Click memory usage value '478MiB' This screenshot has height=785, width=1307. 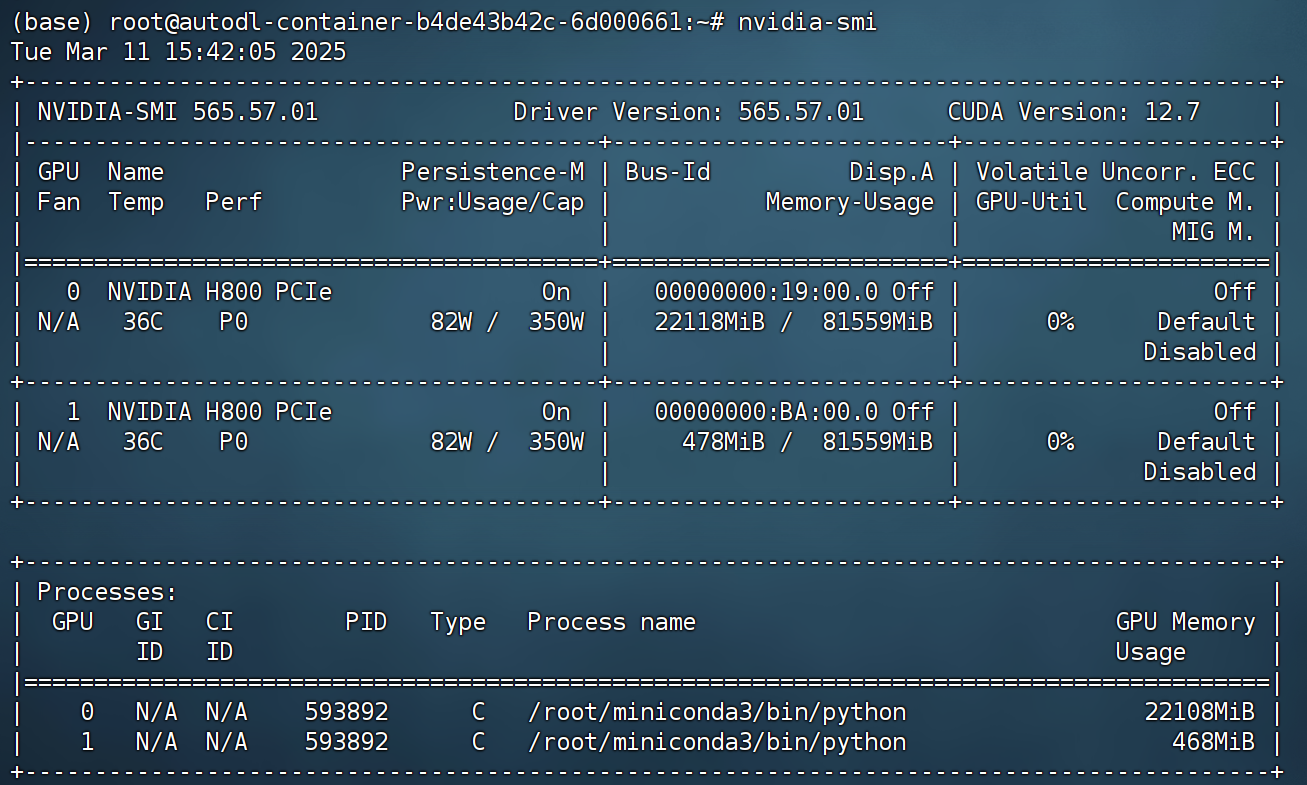[x=724, y=442]
